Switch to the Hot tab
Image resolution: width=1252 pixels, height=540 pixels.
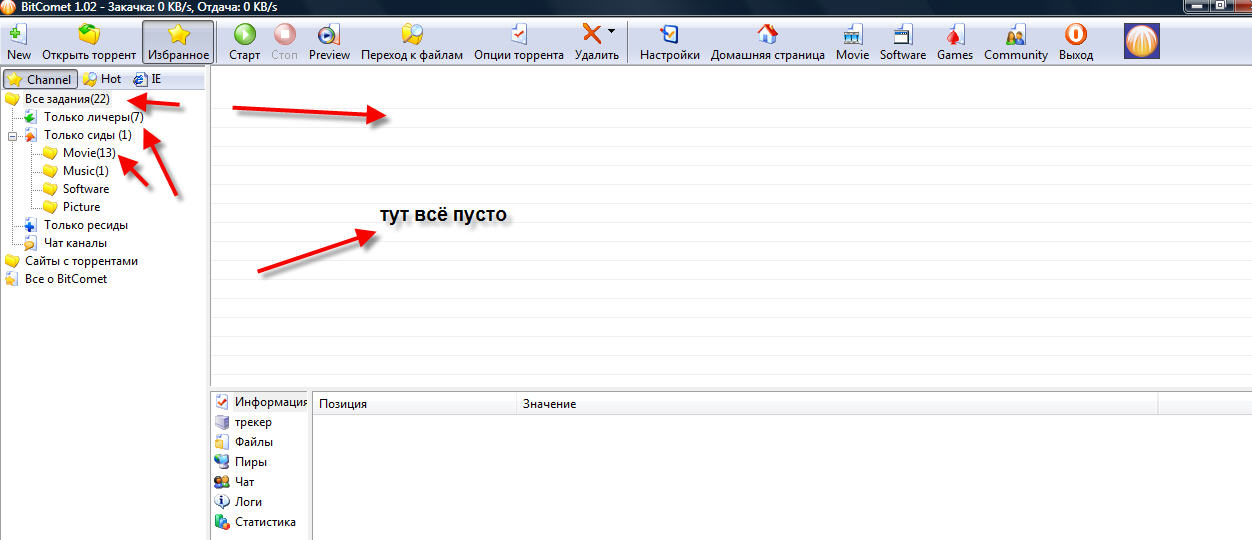pos(103,79)
